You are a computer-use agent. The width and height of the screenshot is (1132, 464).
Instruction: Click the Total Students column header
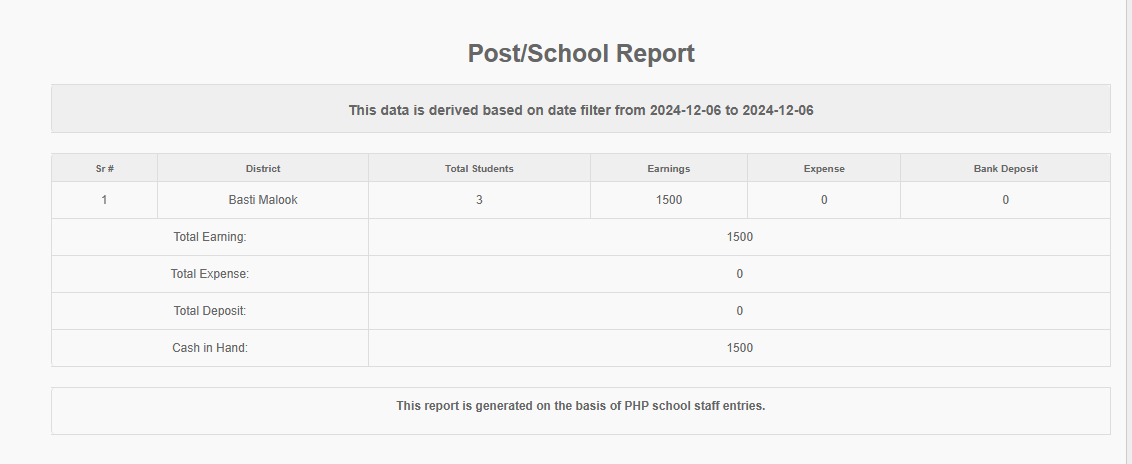click(479, 169)
